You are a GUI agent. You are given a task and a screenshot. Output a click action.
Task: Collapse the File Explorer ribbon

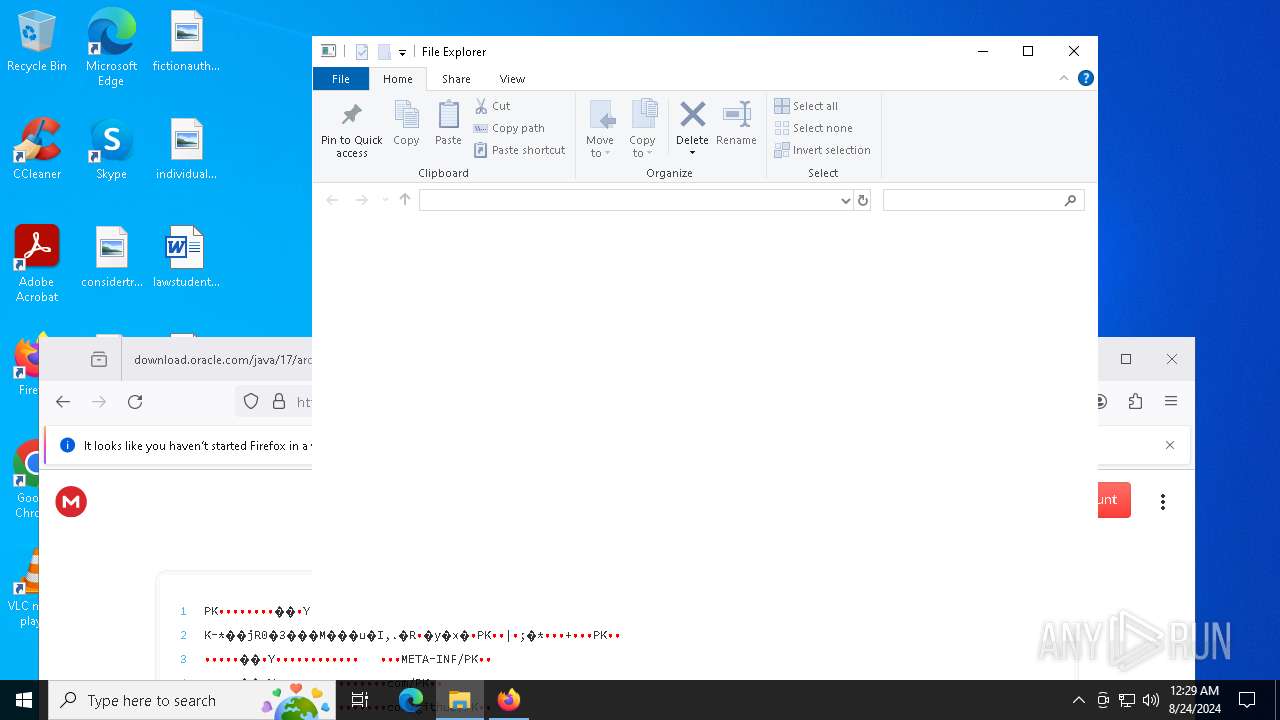tap(1064, 78)
